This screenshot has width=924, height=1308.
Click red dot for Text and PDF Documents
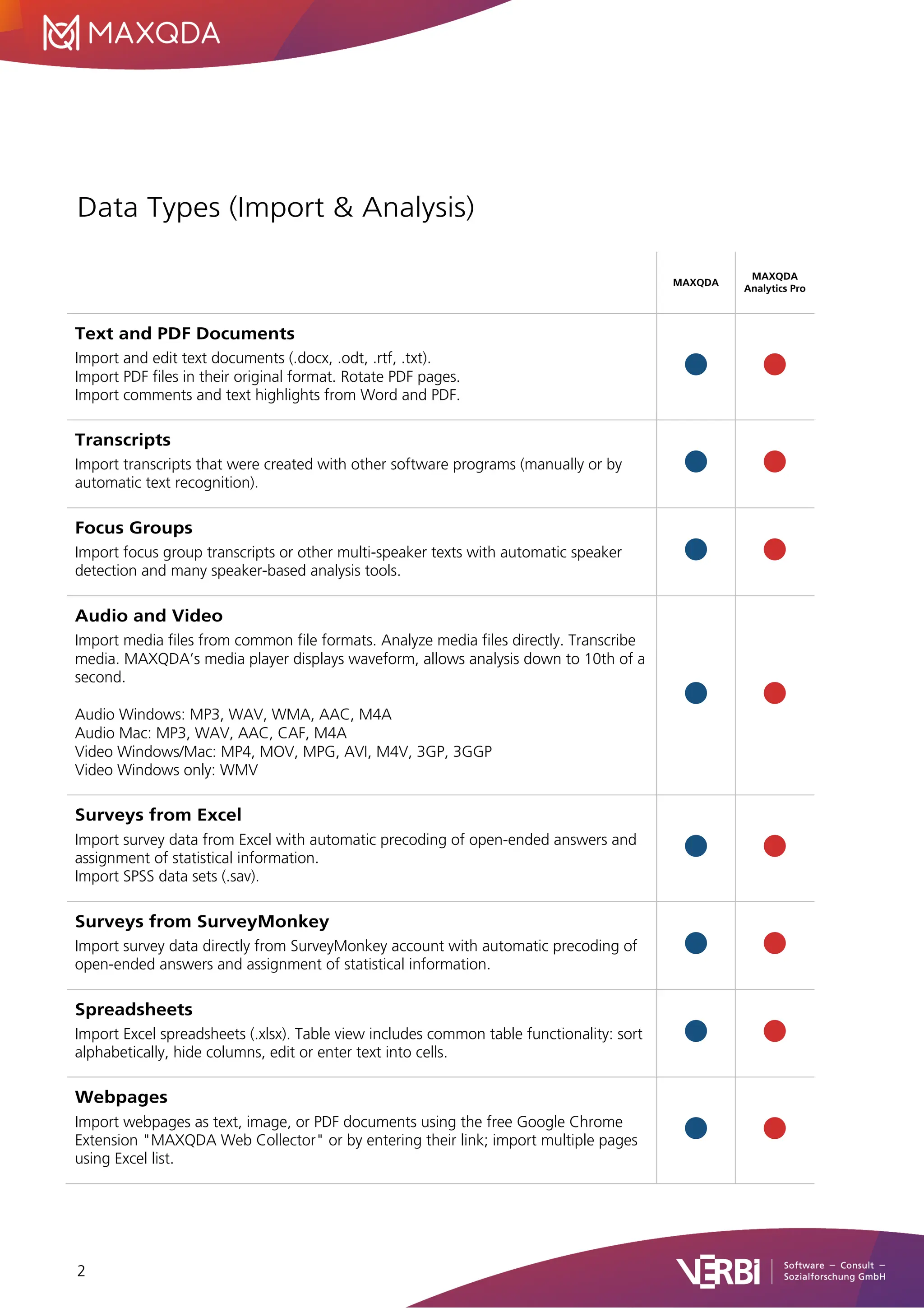pos(774,365)
